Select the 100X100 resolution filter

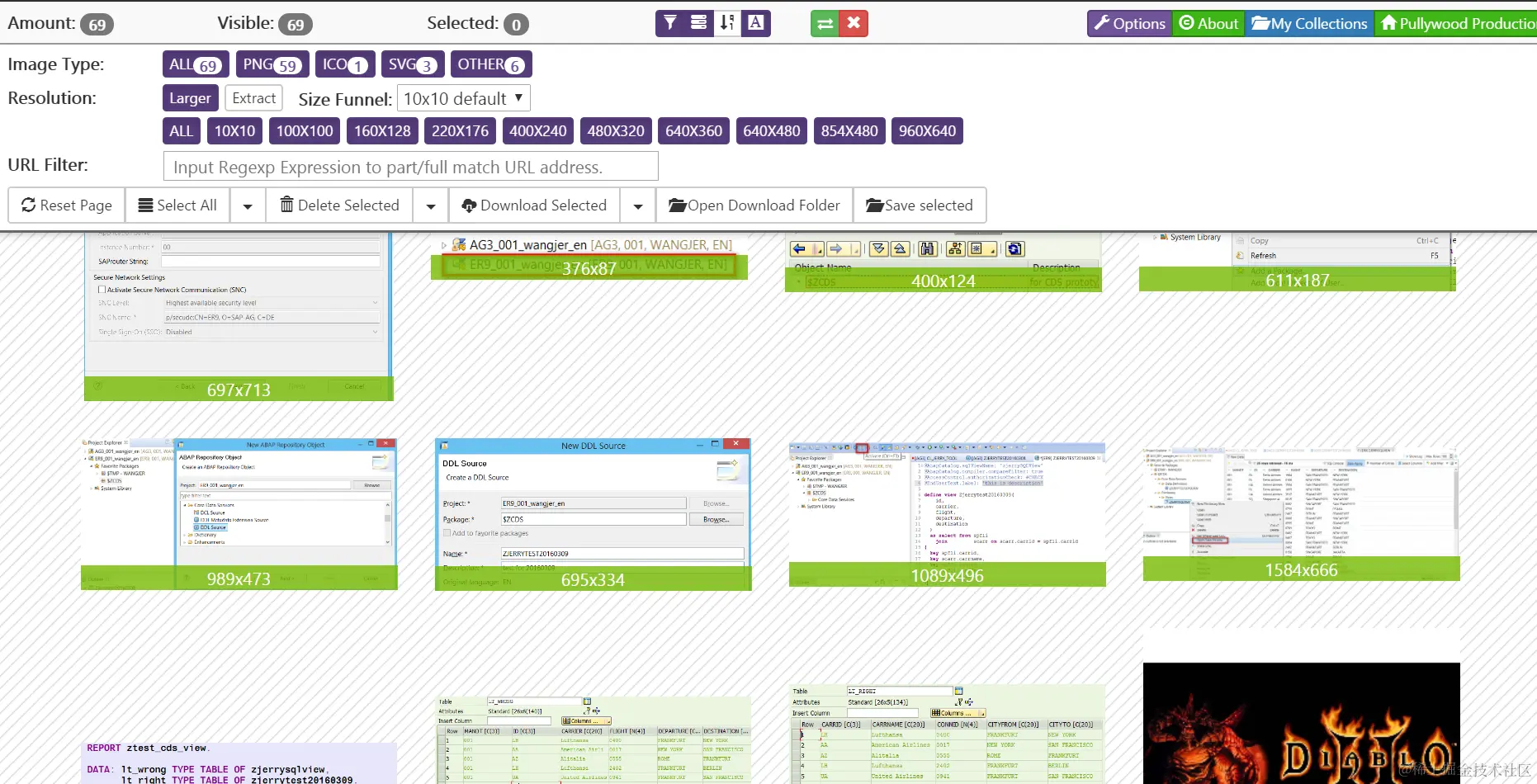tap(305, 131)
